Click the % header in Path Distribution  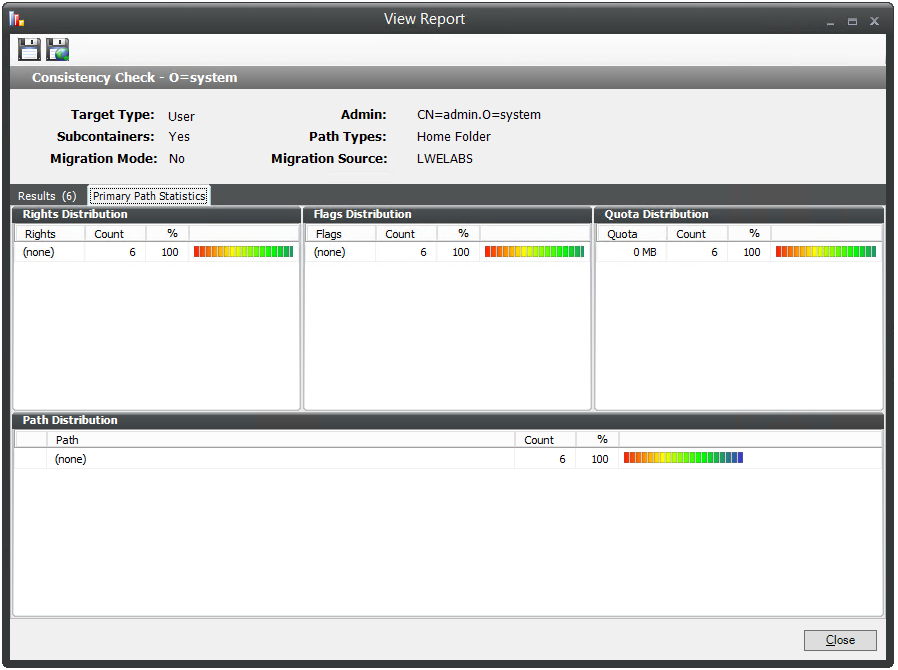click(597, 440)
